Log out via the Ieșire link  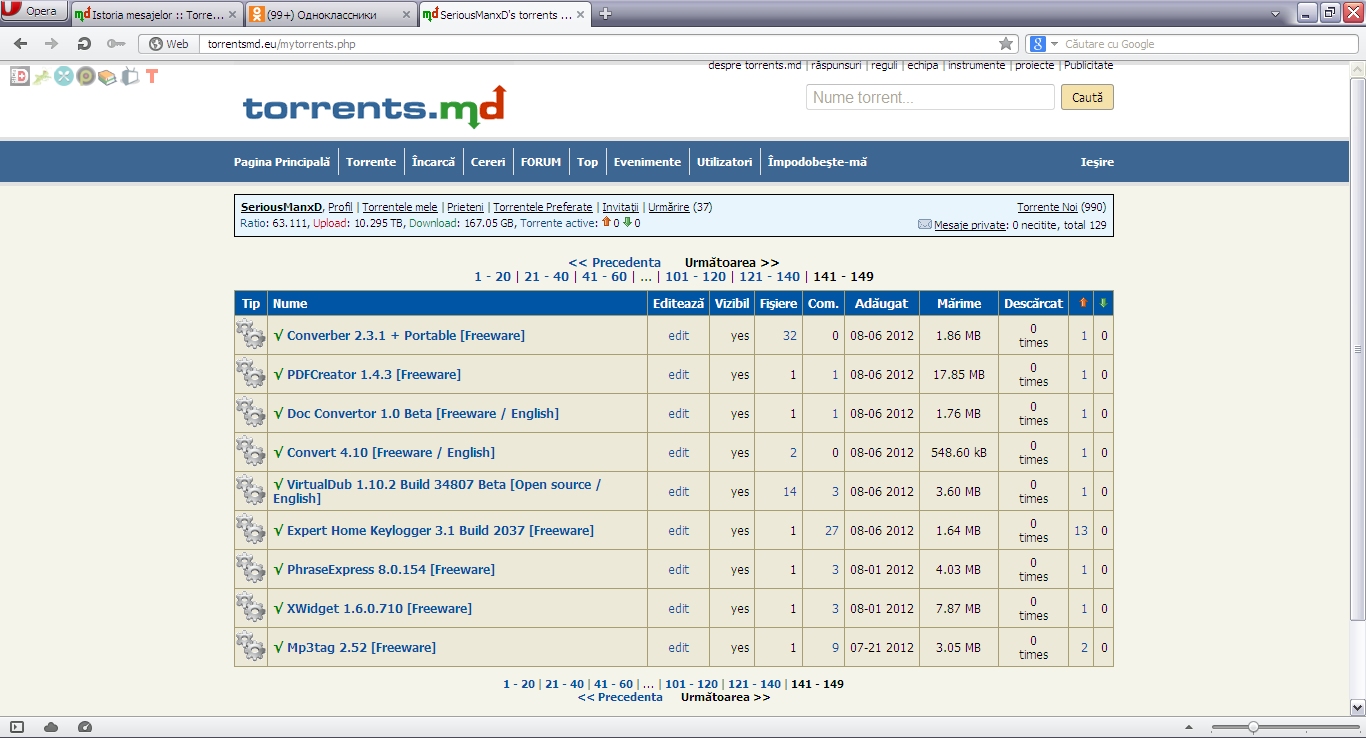click(1097, 162)
